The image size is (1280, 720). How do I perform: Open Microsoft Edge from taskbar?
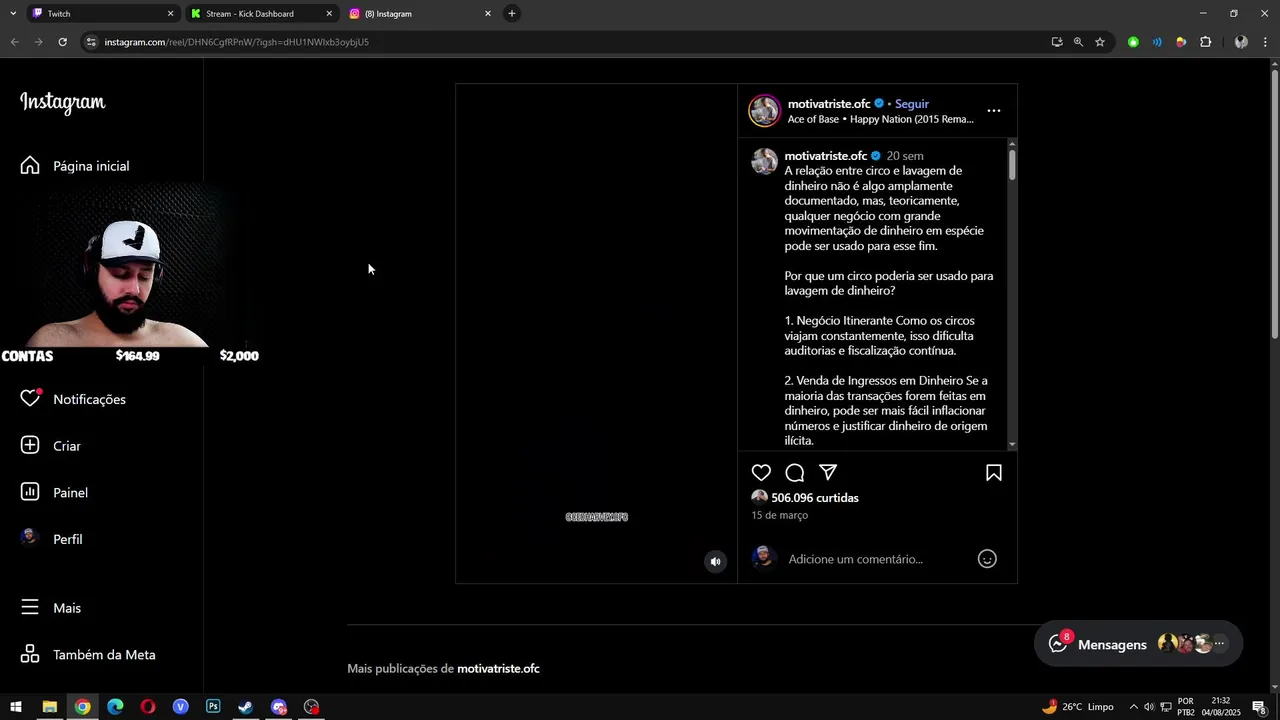pos(115,707)
